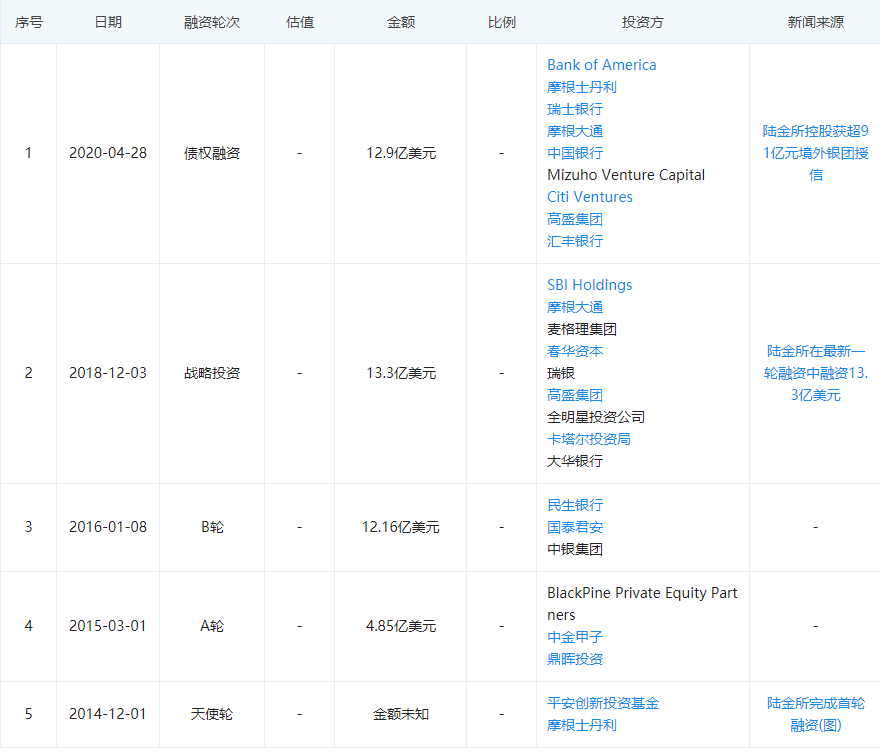The width and height of the screenshot is (880, 751).
Task: Select the date cell 2015-03-01
Action: (x=108, y=626)
